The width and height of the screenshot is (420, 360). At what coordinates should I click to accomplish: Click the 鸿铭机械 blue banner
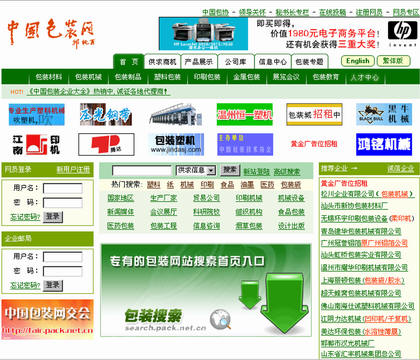click(x=384, y=144)
